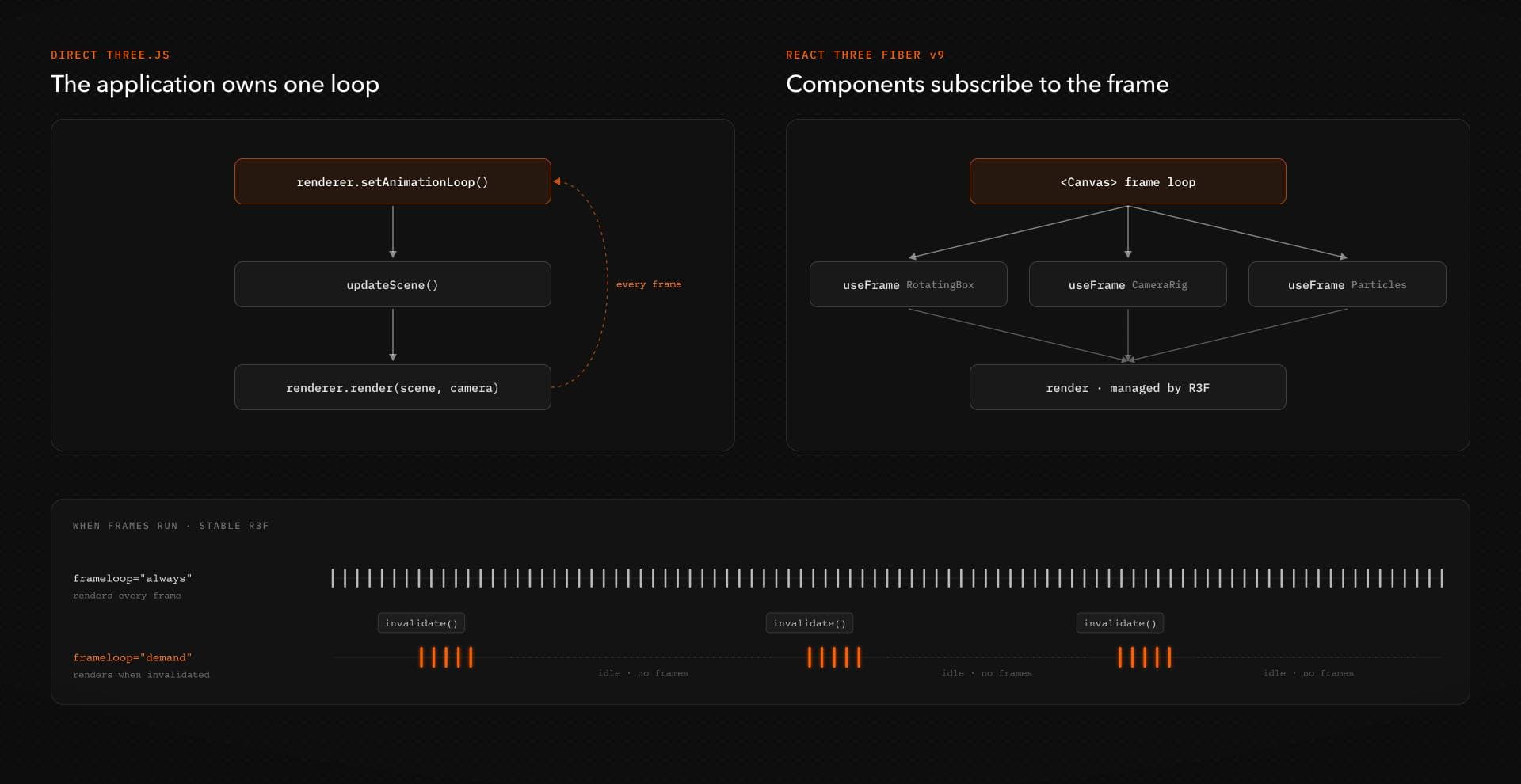Click the useFrame CameraRig node

(1127, 284)
